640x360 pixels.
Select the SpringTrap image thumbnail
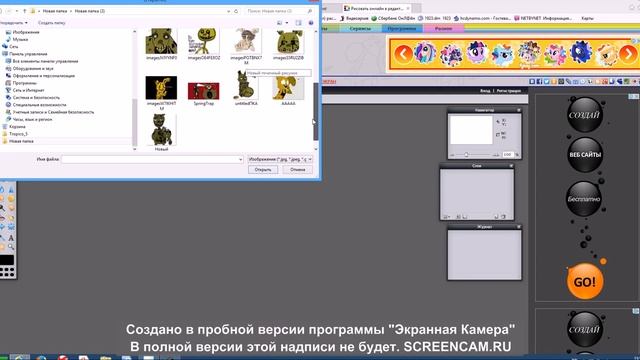203,91
